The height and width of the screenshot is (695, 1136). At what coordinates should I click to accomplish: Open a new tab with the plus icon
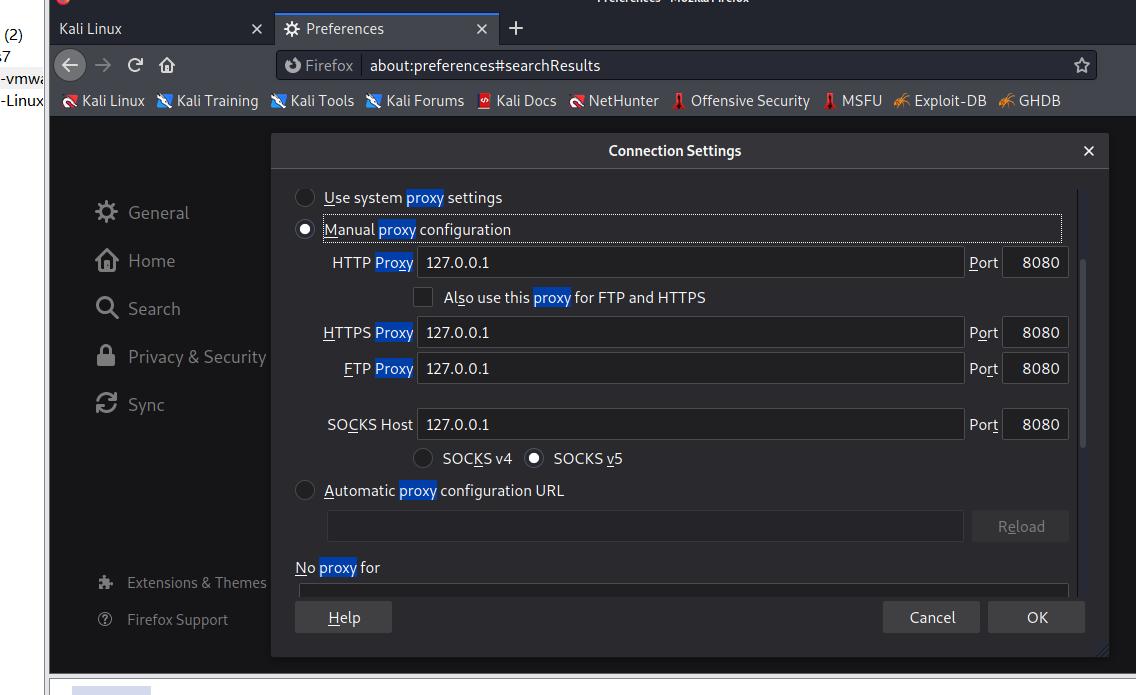pos(516,28)
